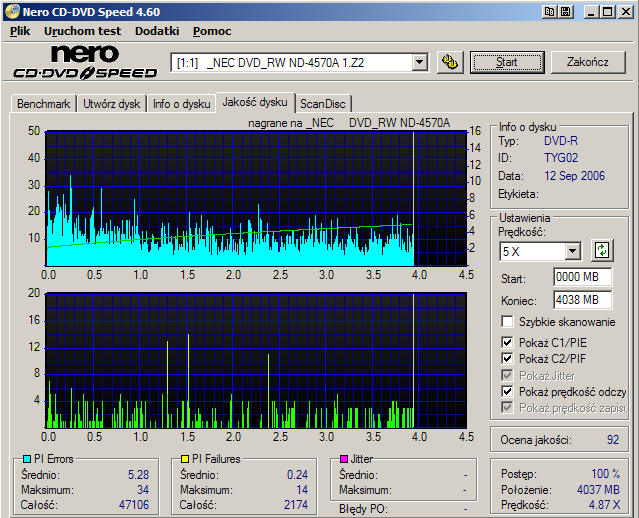Click the PI Failures Średnio value 0.24
The width and height of the screenshot is (639, 518).
click(x=297, y=475)
